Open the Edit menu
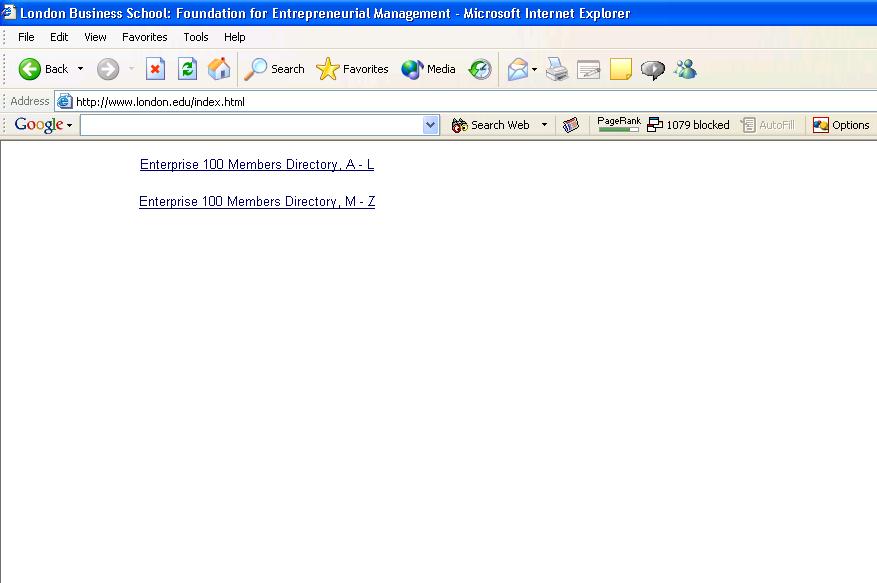The image size is (877, 583). tap(59, 37)
